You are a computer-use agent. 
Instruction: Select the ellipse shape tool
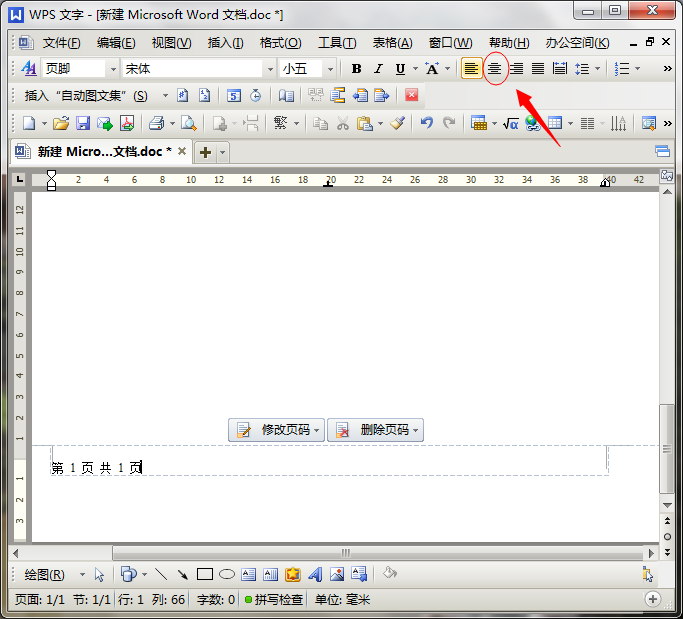point(227,575)
